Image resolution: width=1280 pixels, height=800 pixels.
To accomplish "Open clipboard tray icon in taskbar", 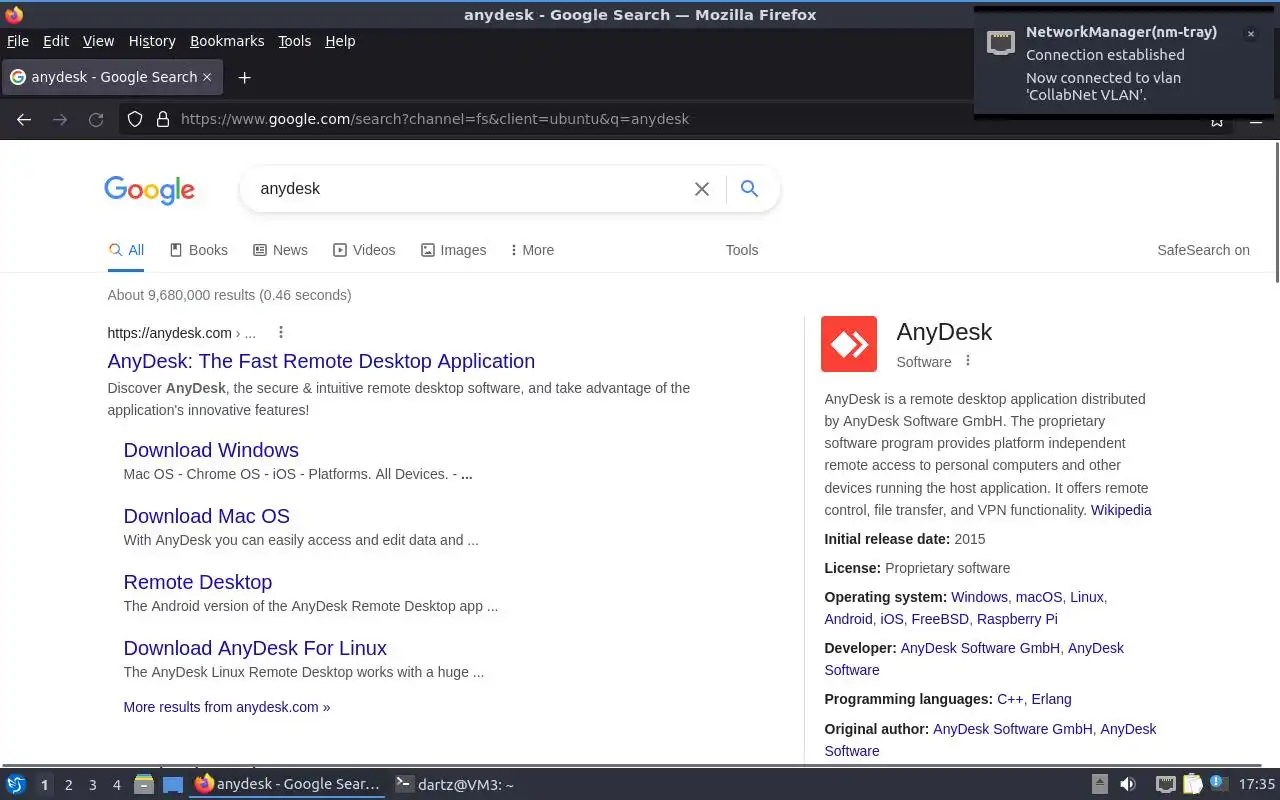I will (1192, 785).
